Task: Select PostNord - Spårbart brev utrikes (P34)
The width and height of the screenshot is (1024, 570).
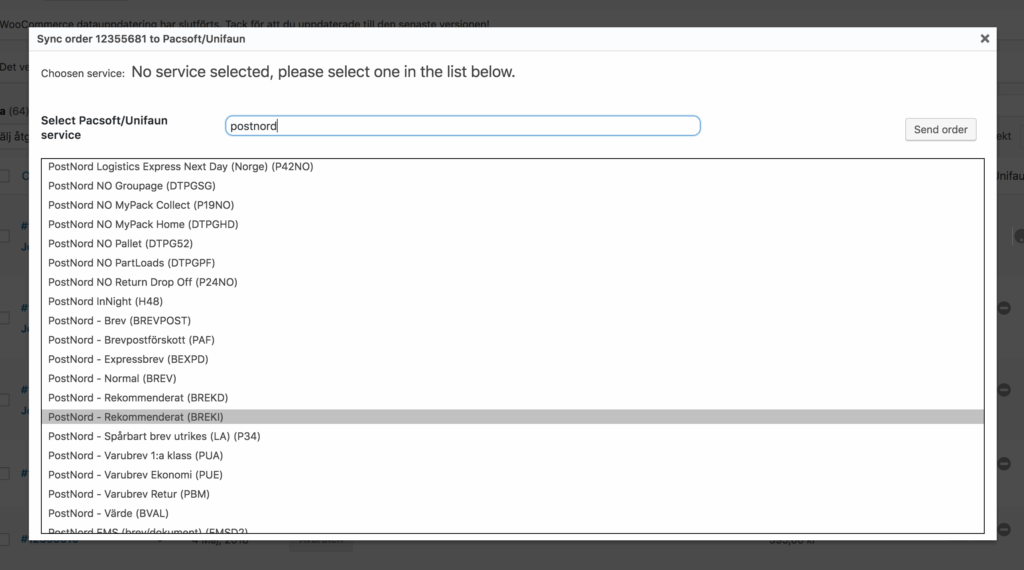Action: pyautogui.click(x=154, y=436)
